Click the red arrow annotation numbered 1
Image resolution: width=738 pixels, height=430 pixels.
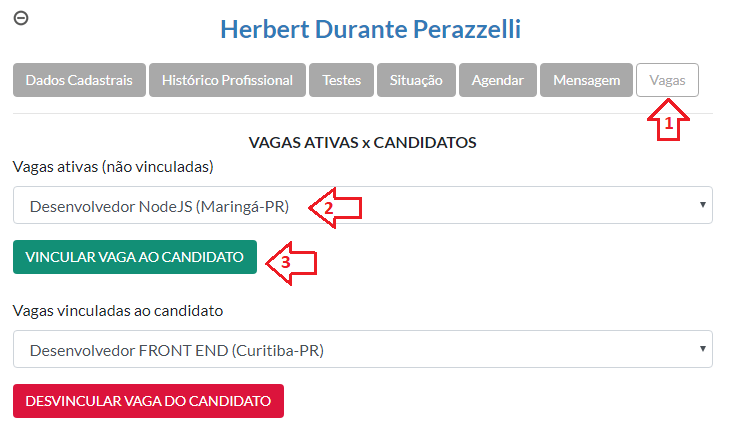(x=668, y=119)
